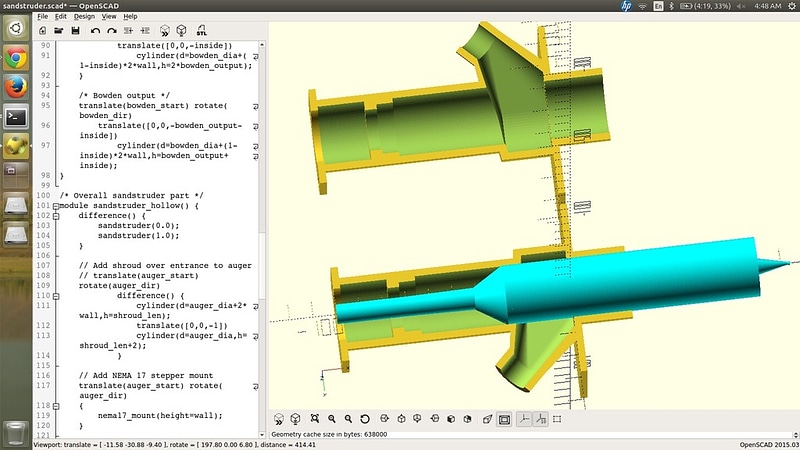Click the editor vertical scrollbar handle
This screenshot has width=800, height=450.
coord(262,265)
